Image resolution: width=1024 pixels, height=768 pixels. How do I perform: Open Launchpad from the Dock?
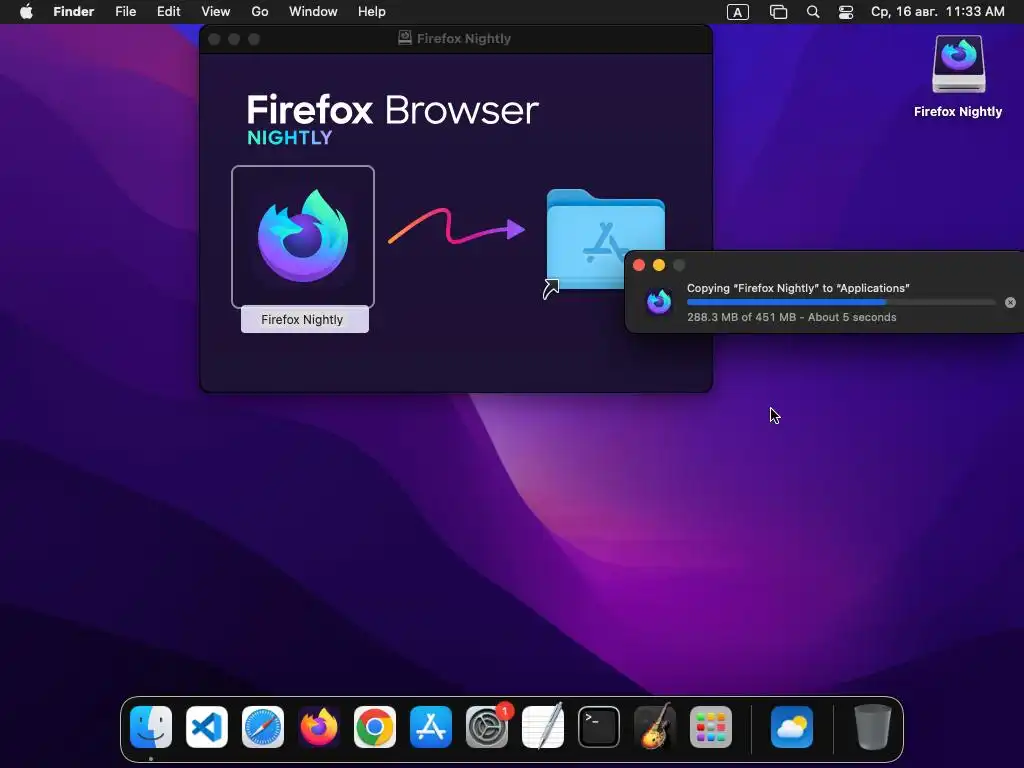pyautogui.click(x=711, y=727)
